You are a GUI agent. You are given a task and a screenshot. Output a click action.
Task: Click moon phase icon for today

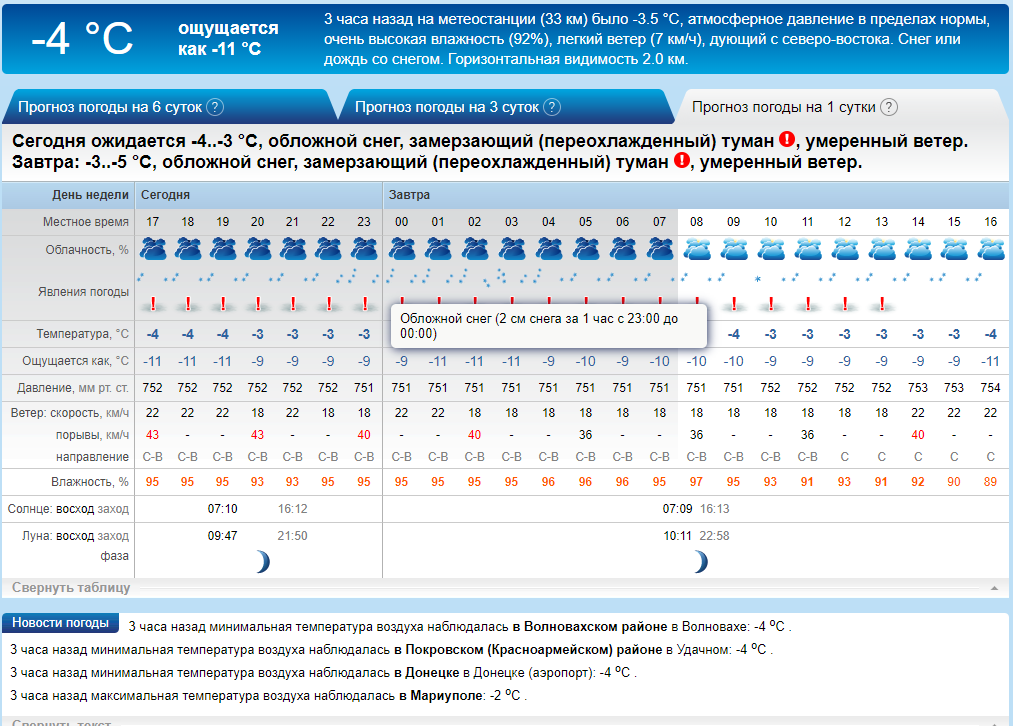coord(262,562)
